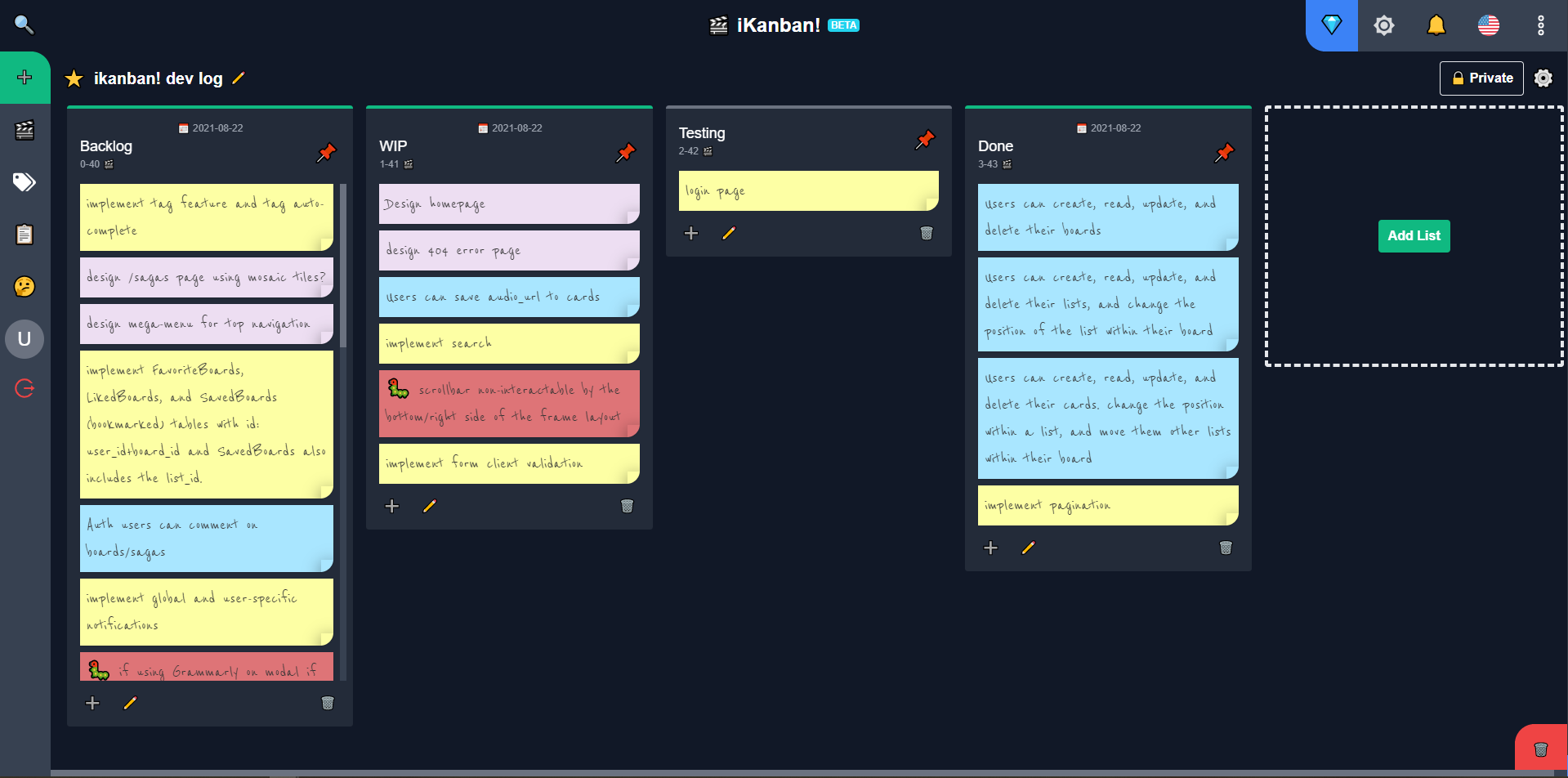Image resolution: width=1568 pixels, height=778 pixels.
Task: Open the clipboard icon in sidebar
Action: [x=25, y=235]
